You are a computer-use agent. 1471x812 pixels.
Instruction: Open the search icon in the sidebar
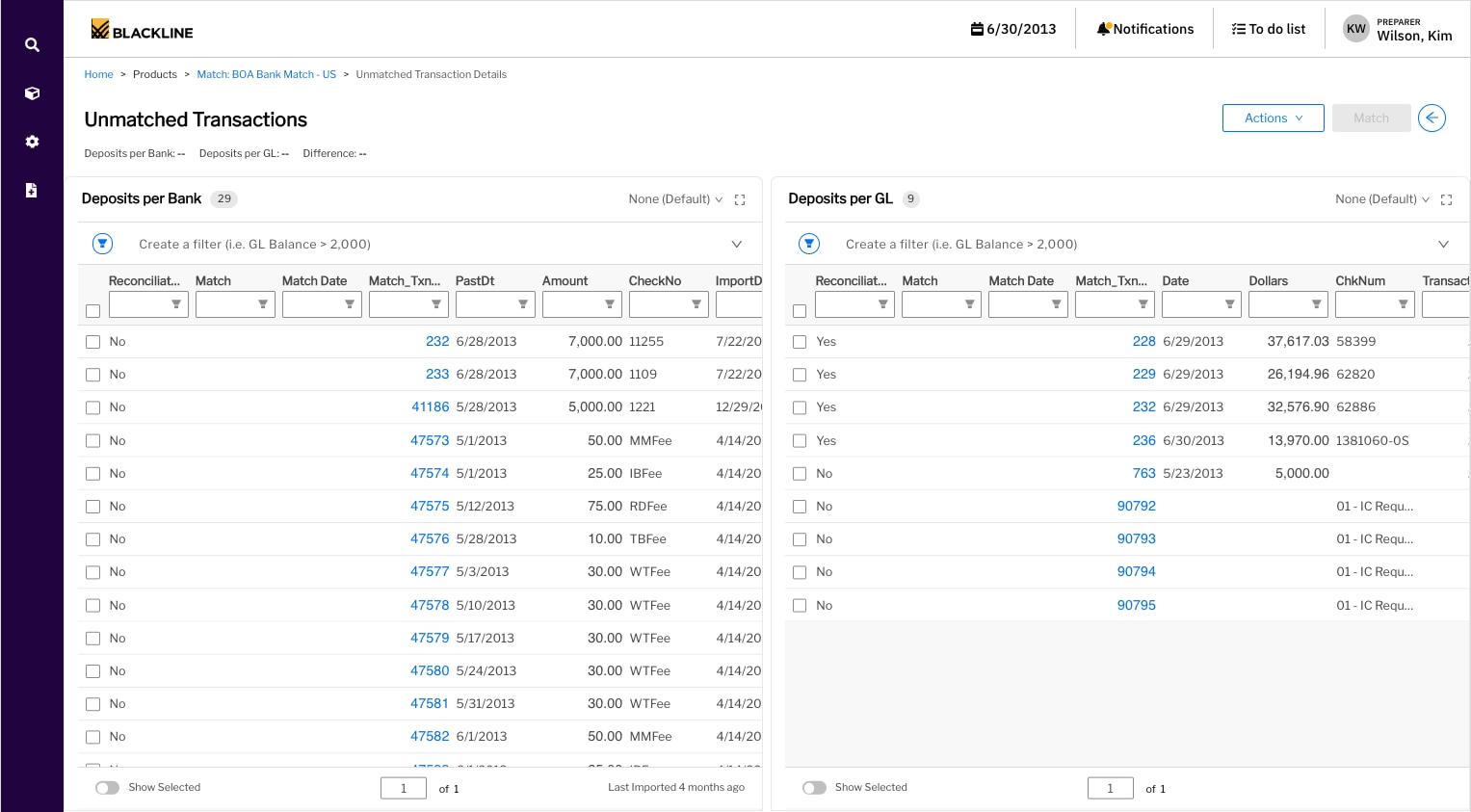32,45
